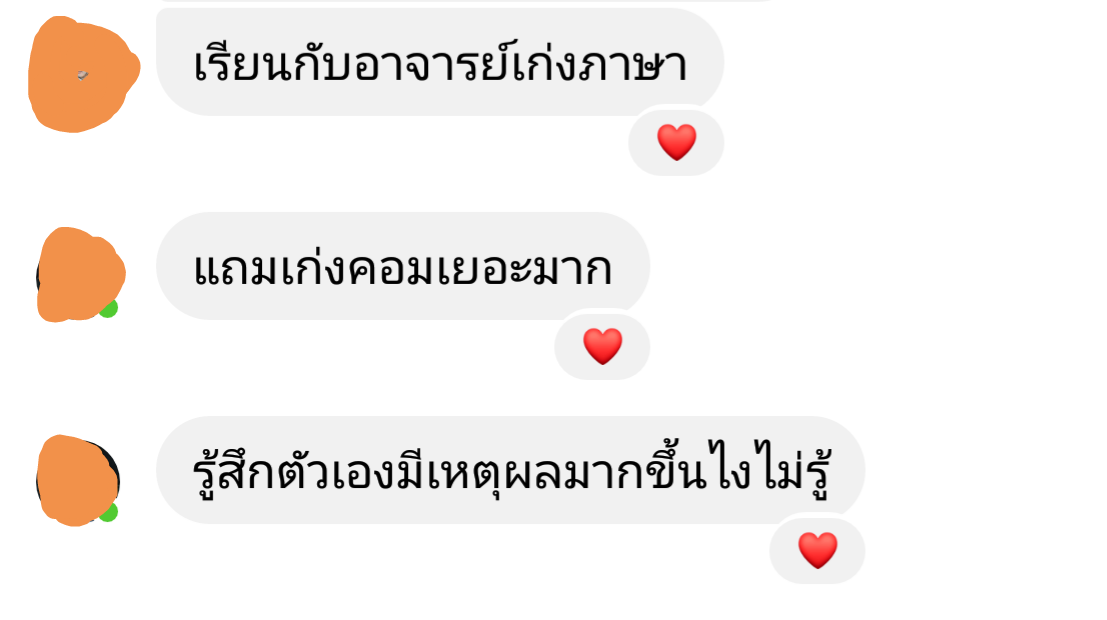Open sender avatar beside "เรียนกับอาจารย์เก่งภาษา"

coord(83,73)
